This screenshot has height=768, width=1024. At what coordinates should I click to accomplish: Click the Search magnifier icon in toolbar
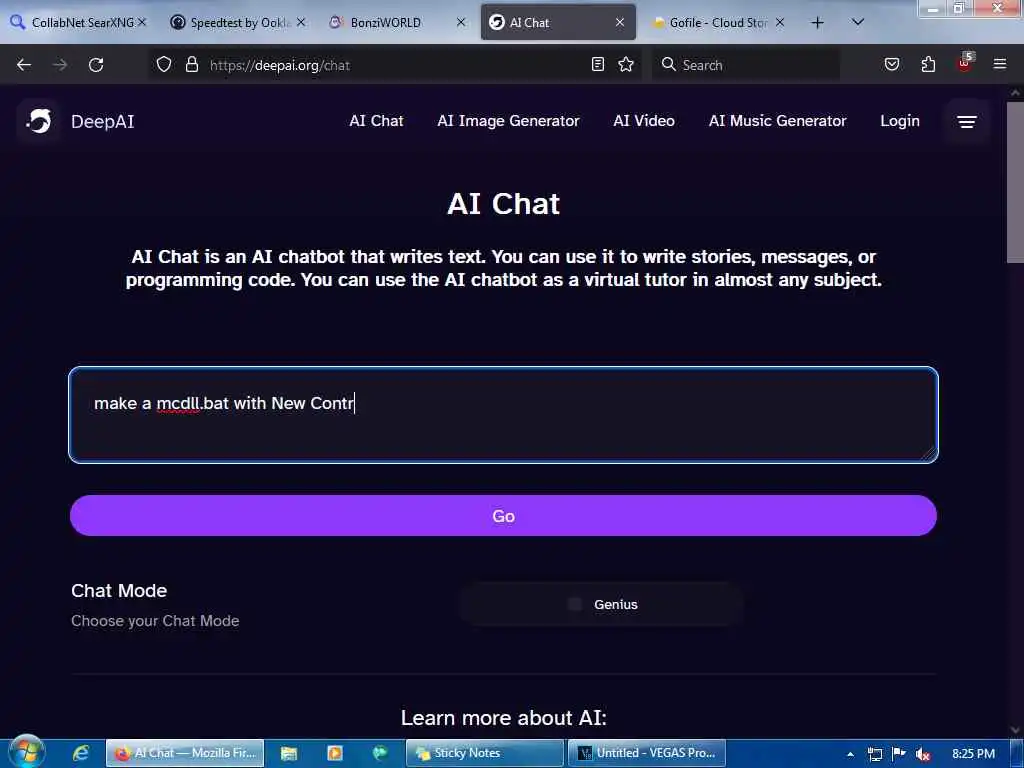(x=668, y=64)
